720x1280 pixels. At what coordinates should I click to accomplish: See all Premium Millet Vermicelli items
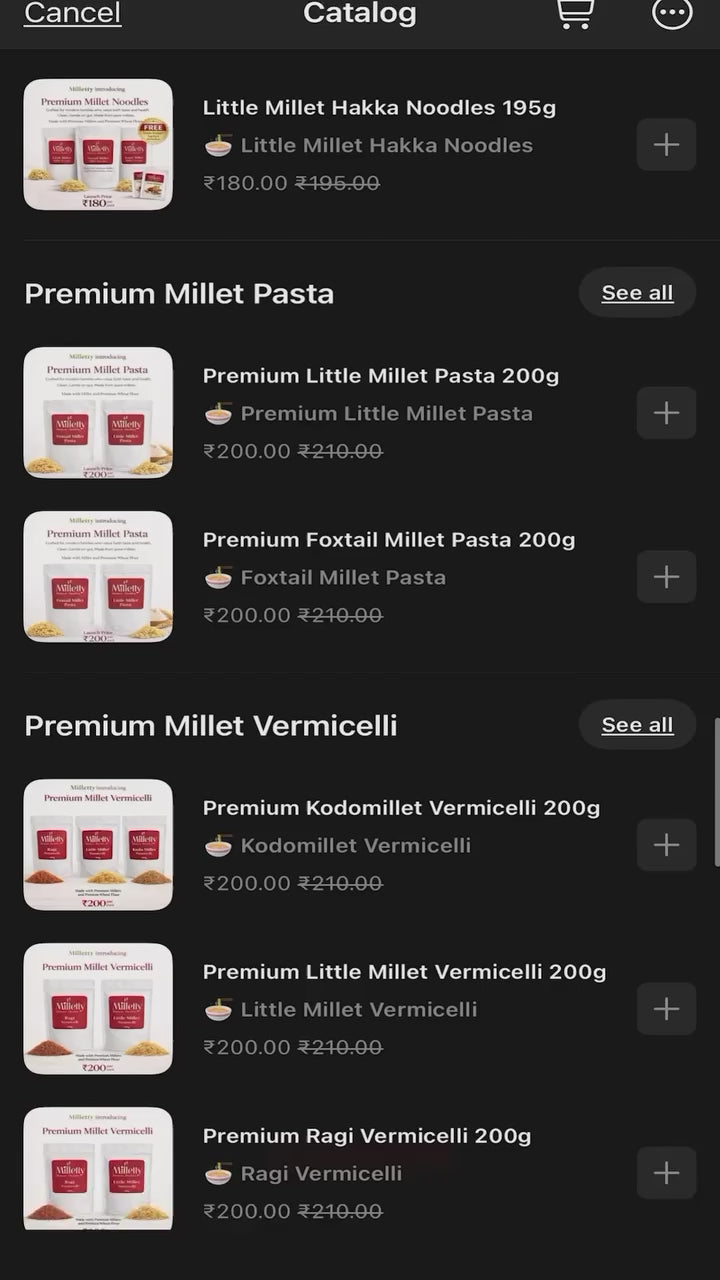coord(637,725)
